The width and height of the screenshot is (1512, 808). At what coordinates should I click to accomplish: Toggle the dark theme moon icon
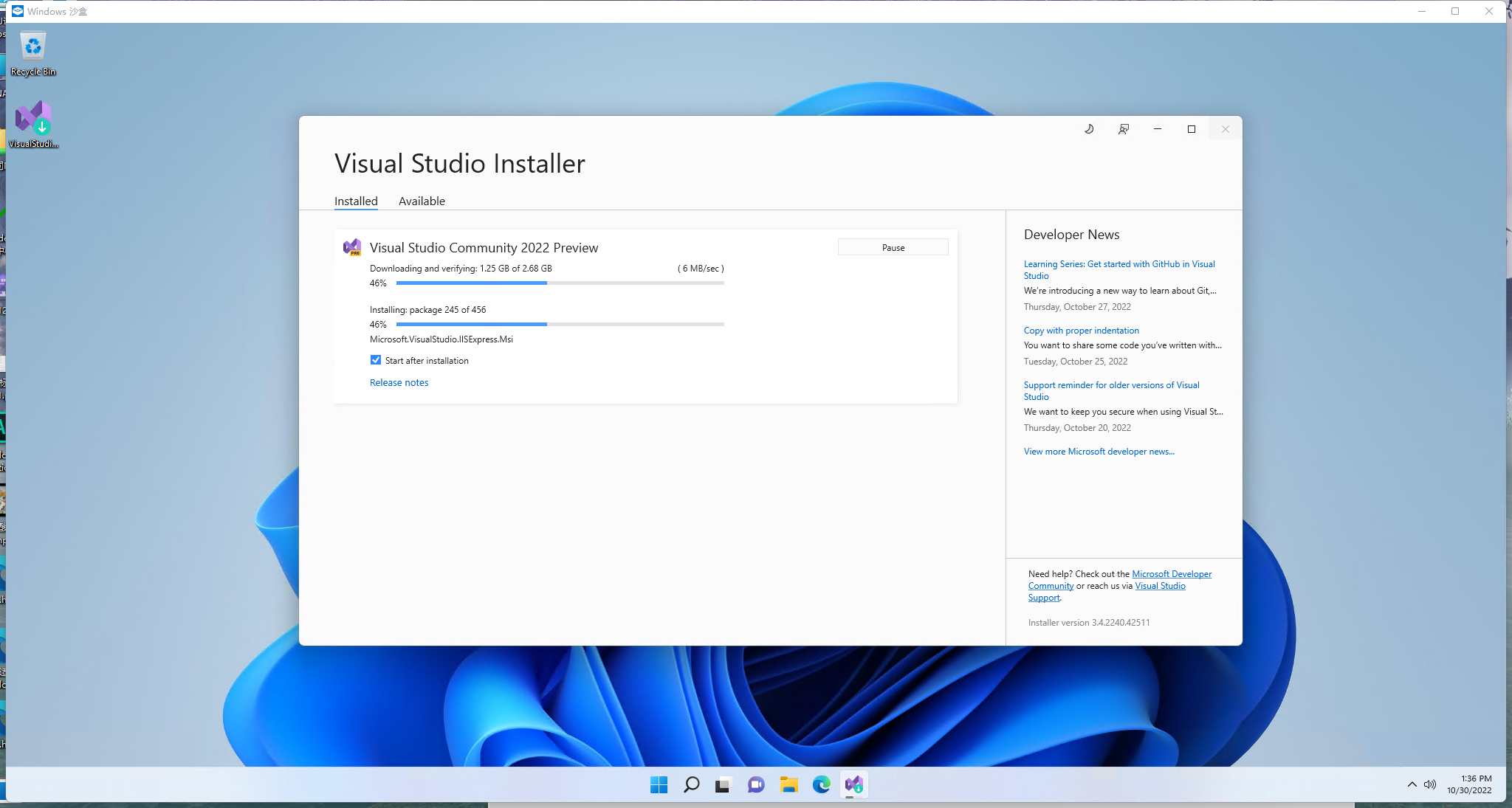(1089, 129)
